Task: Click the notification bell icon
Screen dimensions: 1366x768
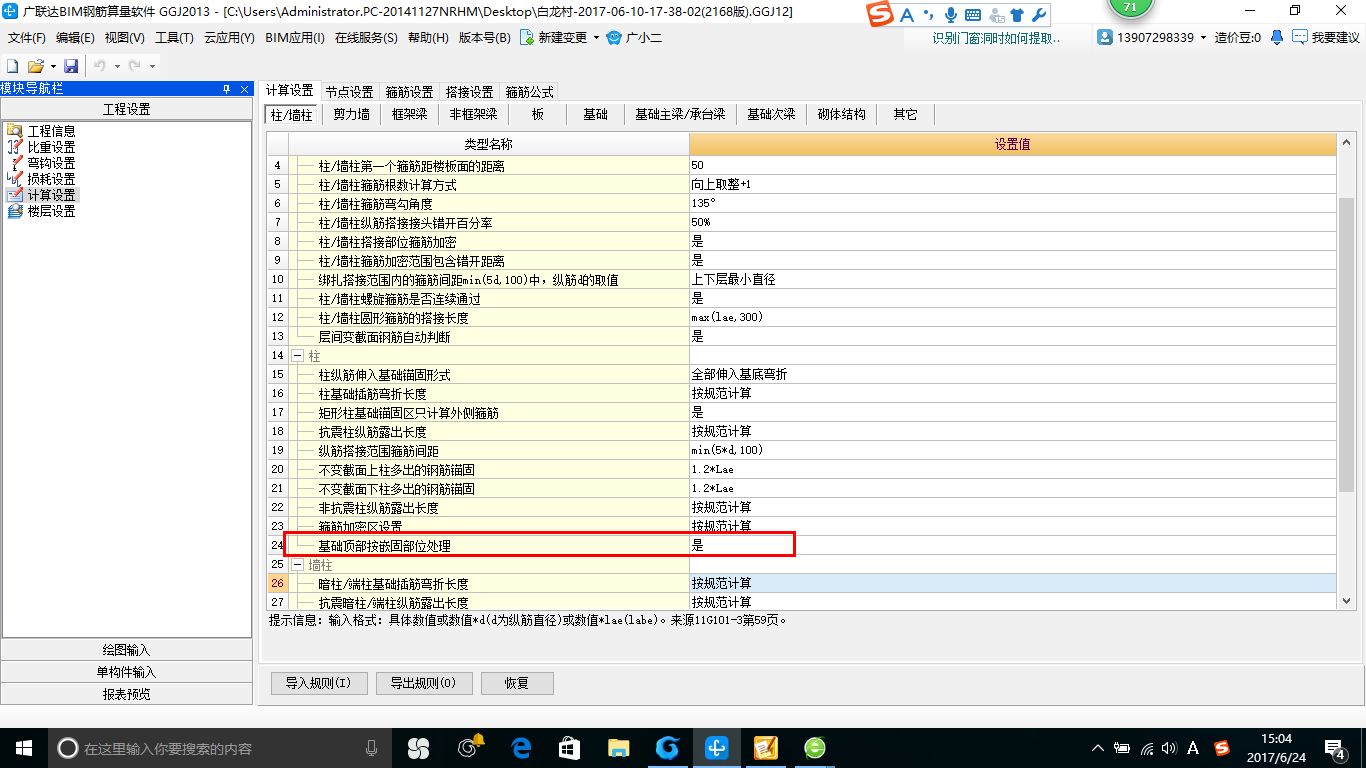Action: (1277, 37)
